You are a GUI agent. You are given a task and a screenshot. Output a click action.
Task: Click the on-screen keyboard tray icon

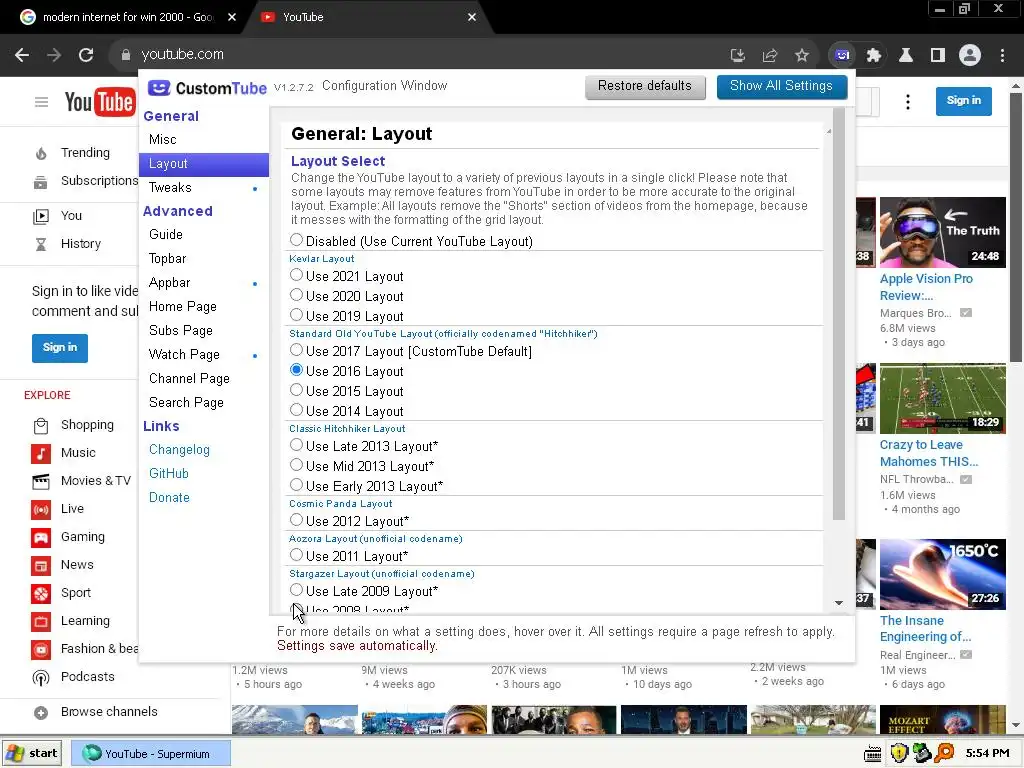872,755
